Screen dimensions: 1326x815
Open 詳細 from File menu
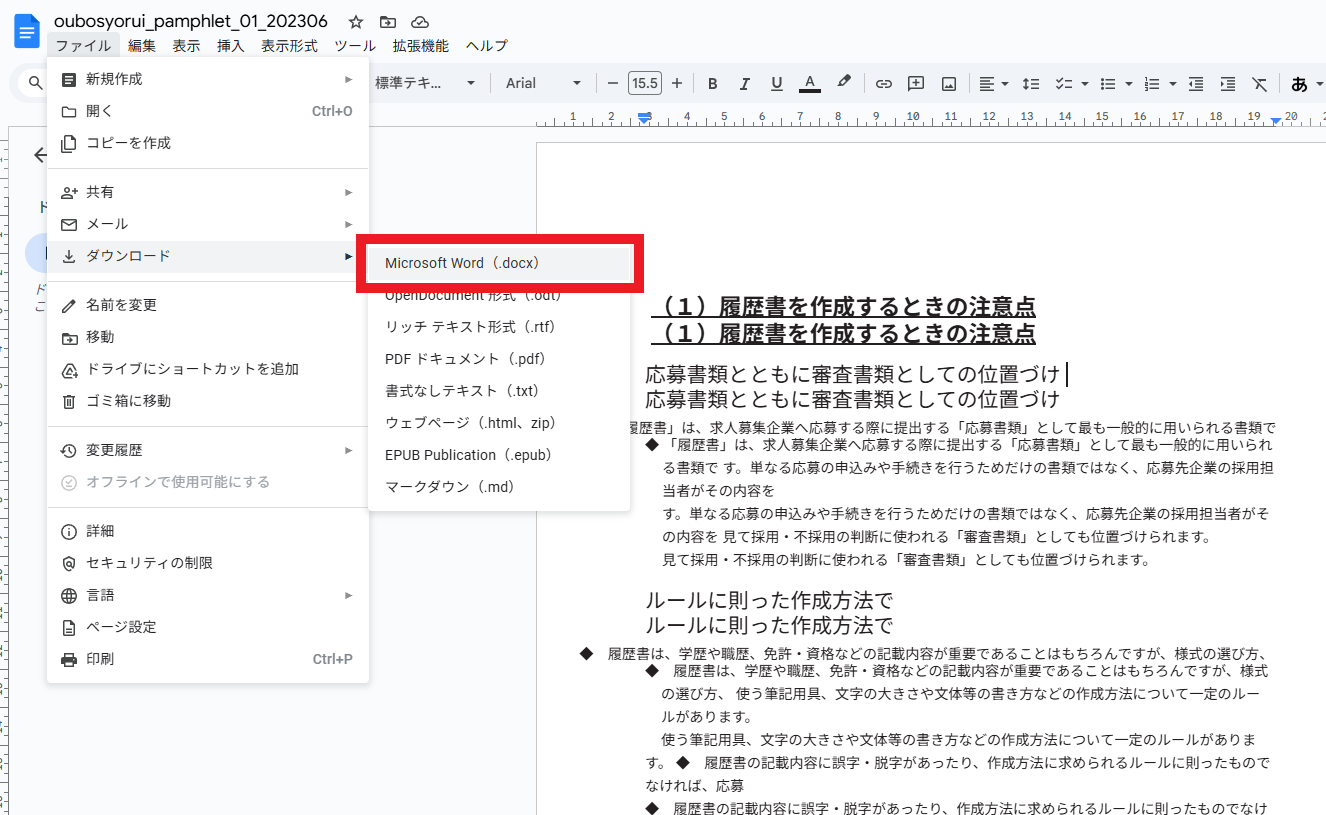(x=208, y=531)
